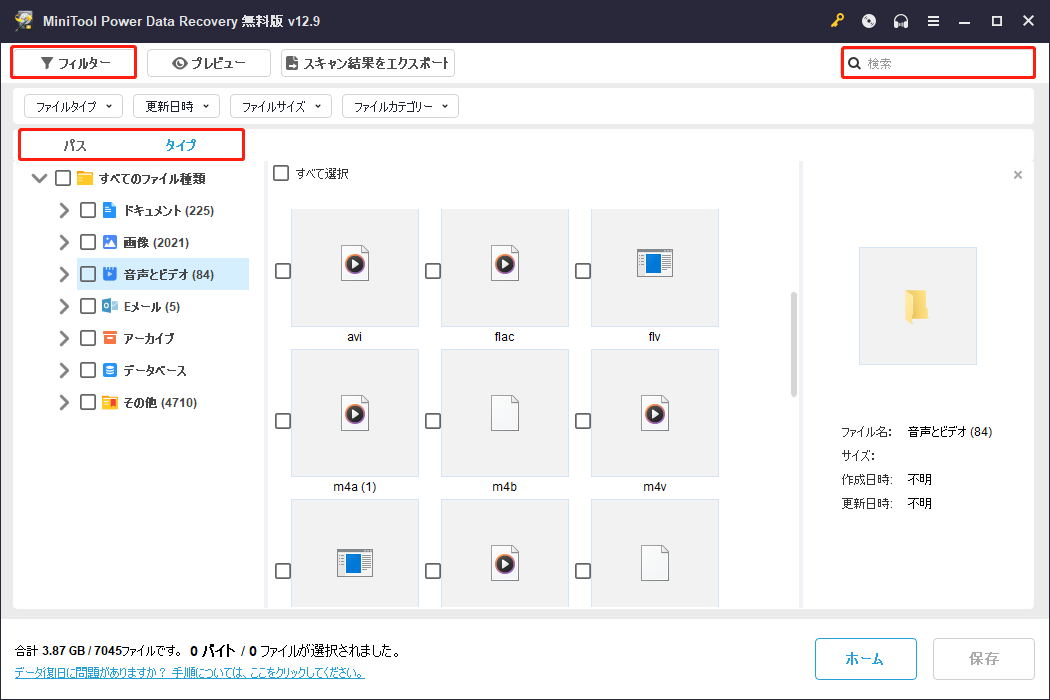The image size is (1050, 700).
Task: Tick the 音声とビデオ (84) checkbox
Action: coord(88,274)
